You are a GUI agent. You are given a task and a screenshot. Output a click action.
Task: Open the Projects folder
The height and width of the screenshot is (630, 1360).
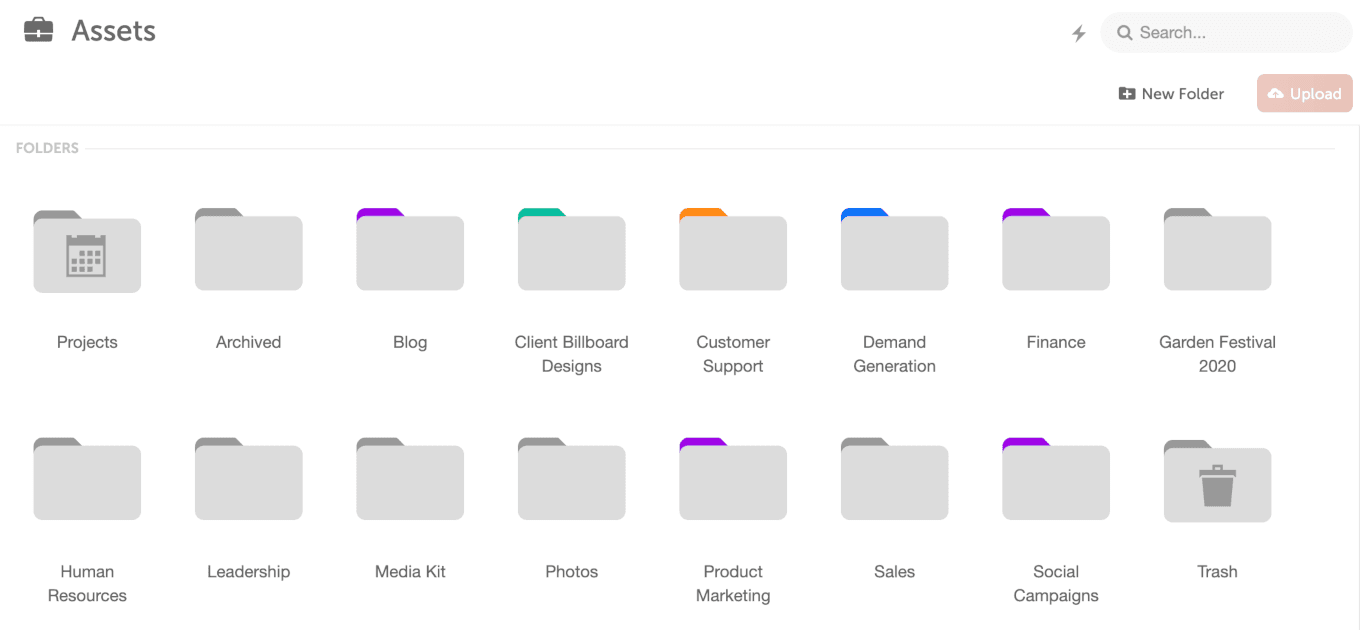[87, 252]
